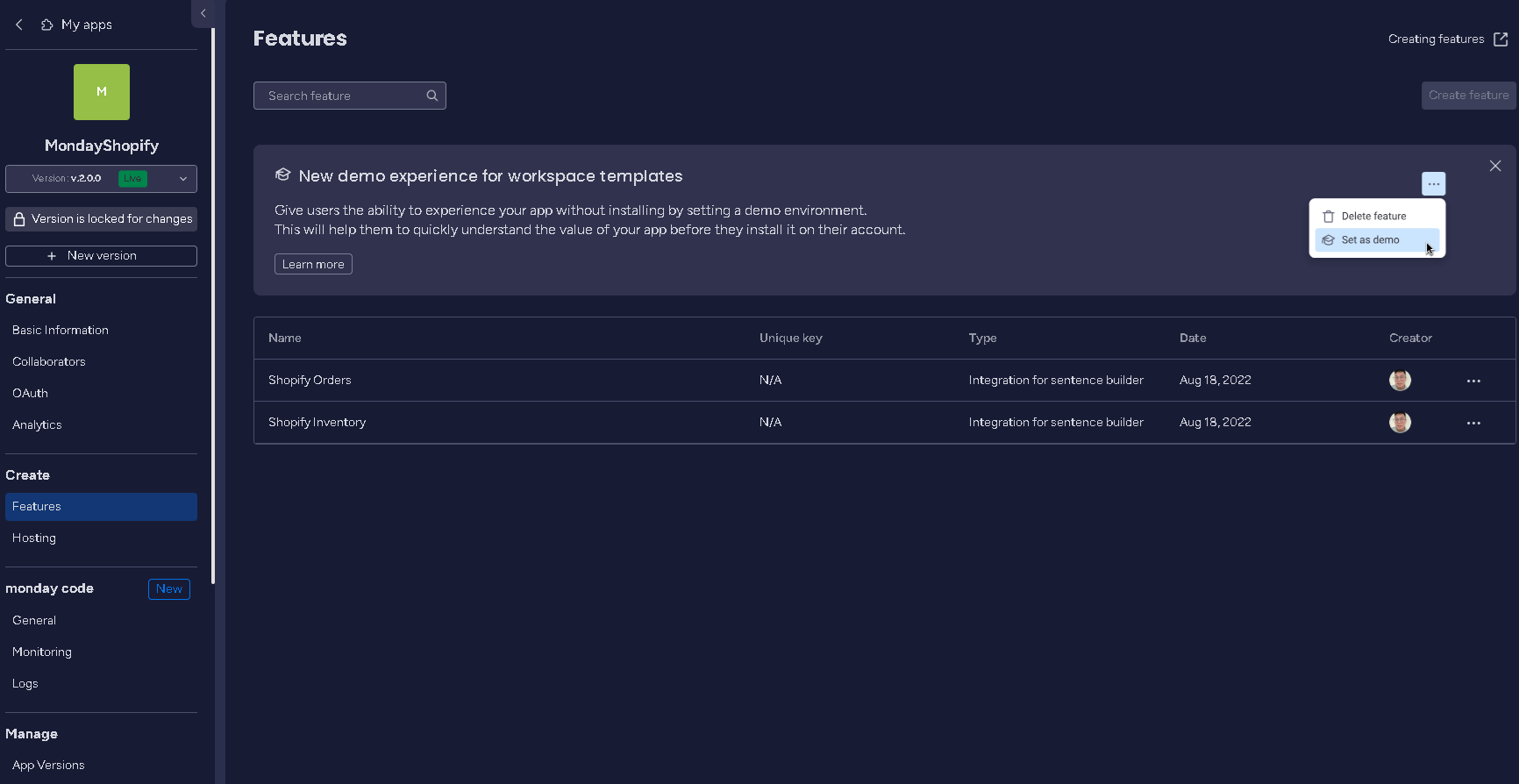Close the demo experience banner
Viewport: 1519px width, 784px height.
[1495, 166]
